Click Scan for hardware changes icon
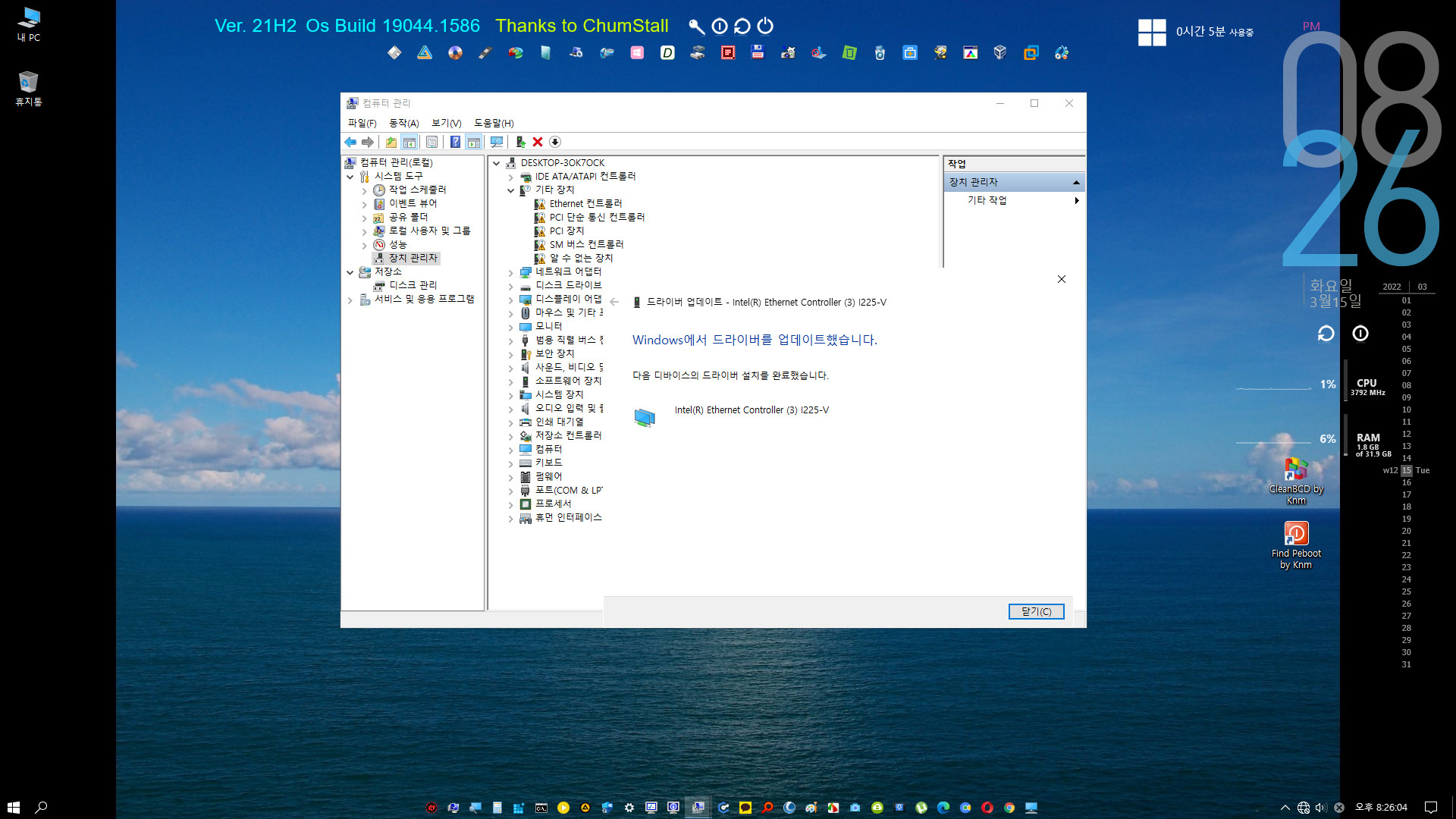1456x819 pixels. 497,142
